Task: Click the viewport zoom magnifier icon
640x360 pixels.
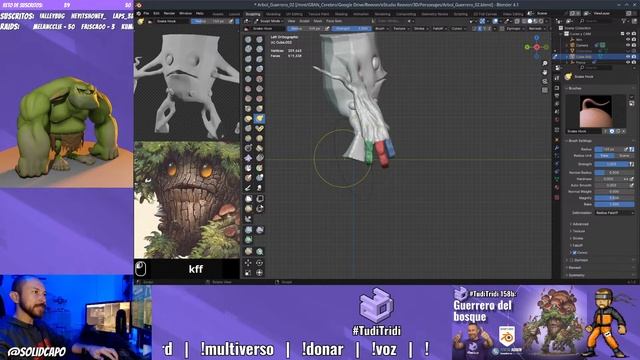Action: tap(545, 63)
